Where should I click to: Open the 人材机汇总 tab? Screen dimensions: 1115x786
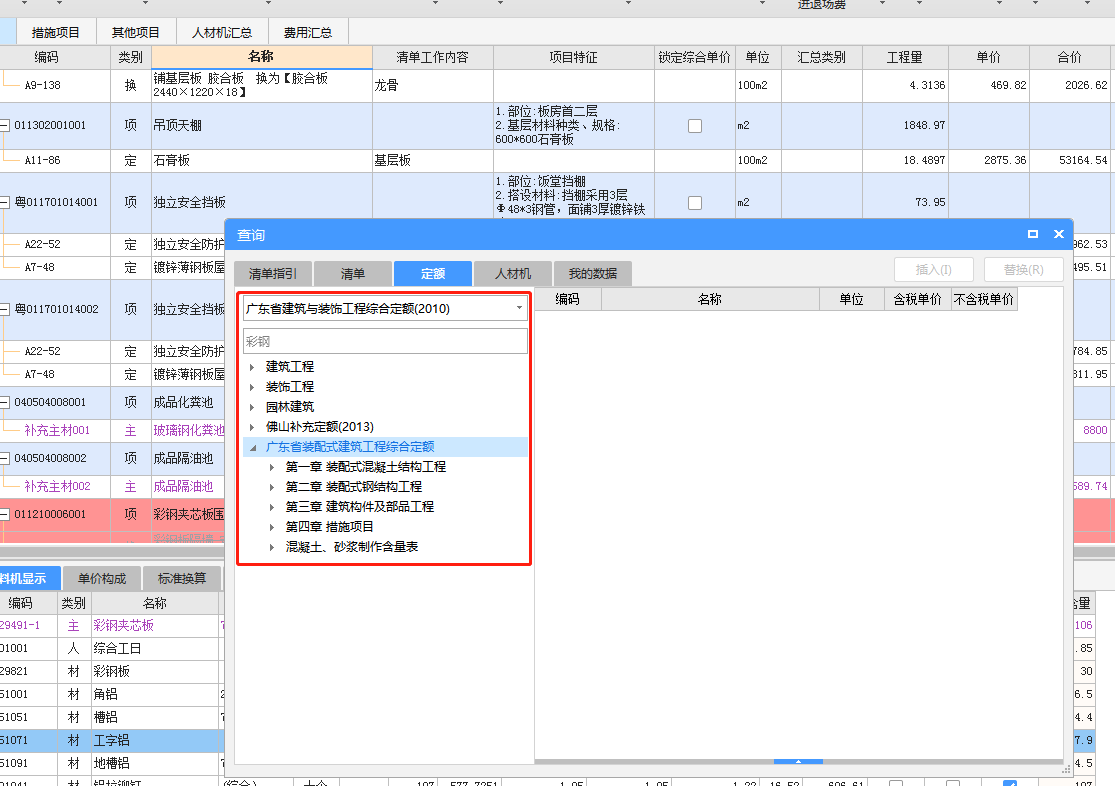[222, 33]
